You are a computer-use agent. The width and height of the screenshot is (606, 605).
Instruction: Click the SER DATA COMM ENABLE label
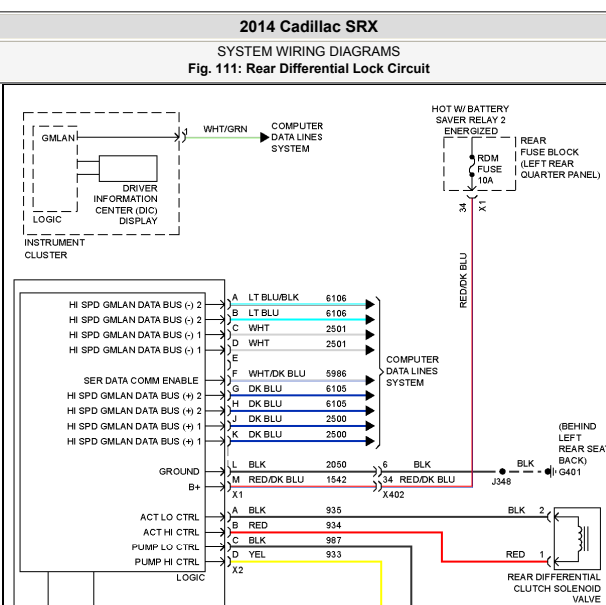click(x=141, y=380)
